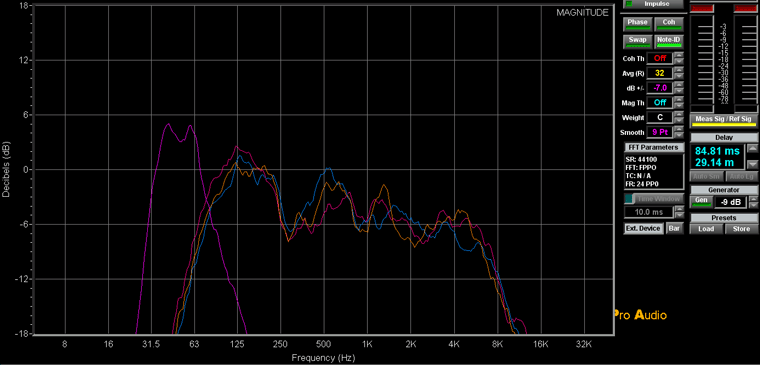Toggle the Impulse response button

[654, 4]
